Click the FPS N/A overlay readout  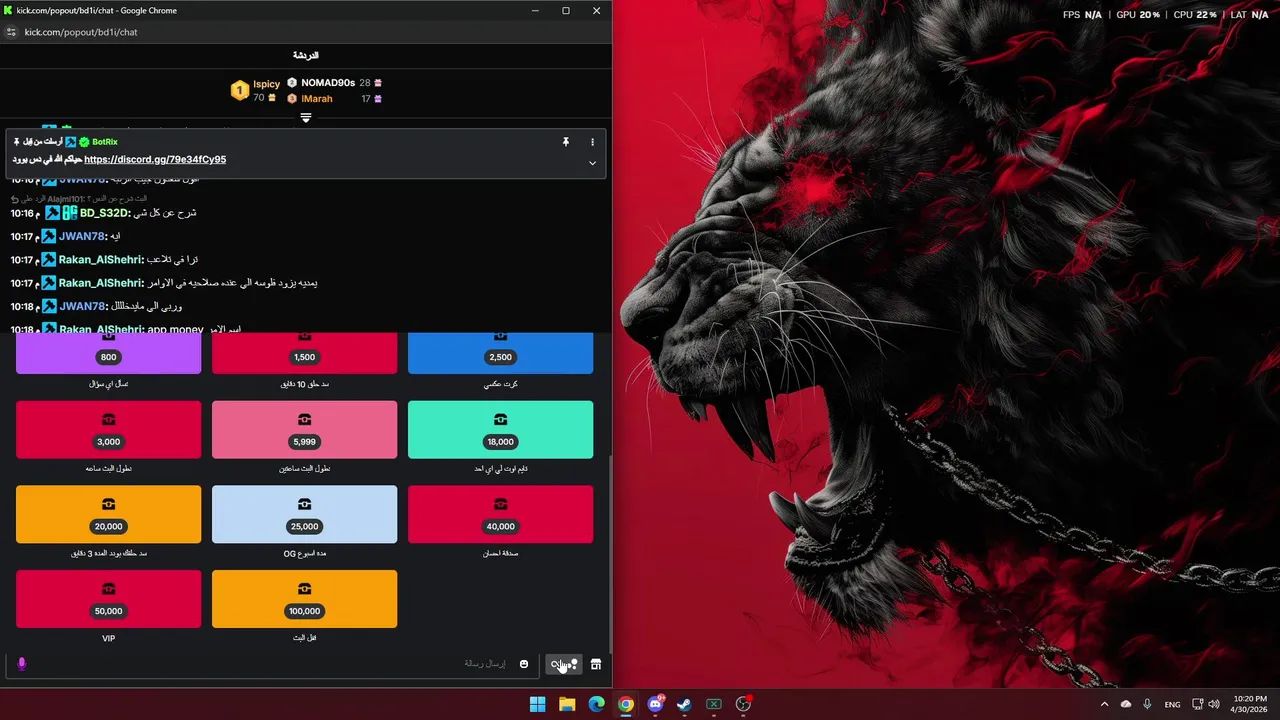coord(1082,15)
